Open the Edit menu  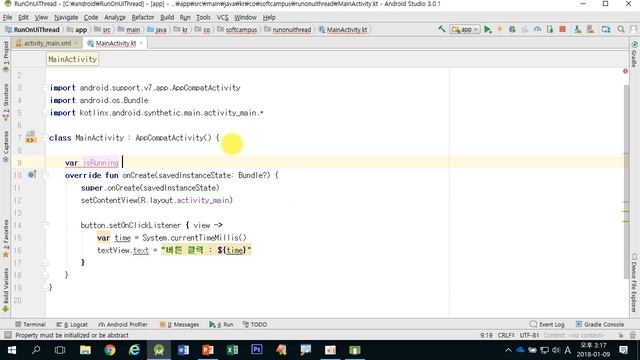pos(23,17)
